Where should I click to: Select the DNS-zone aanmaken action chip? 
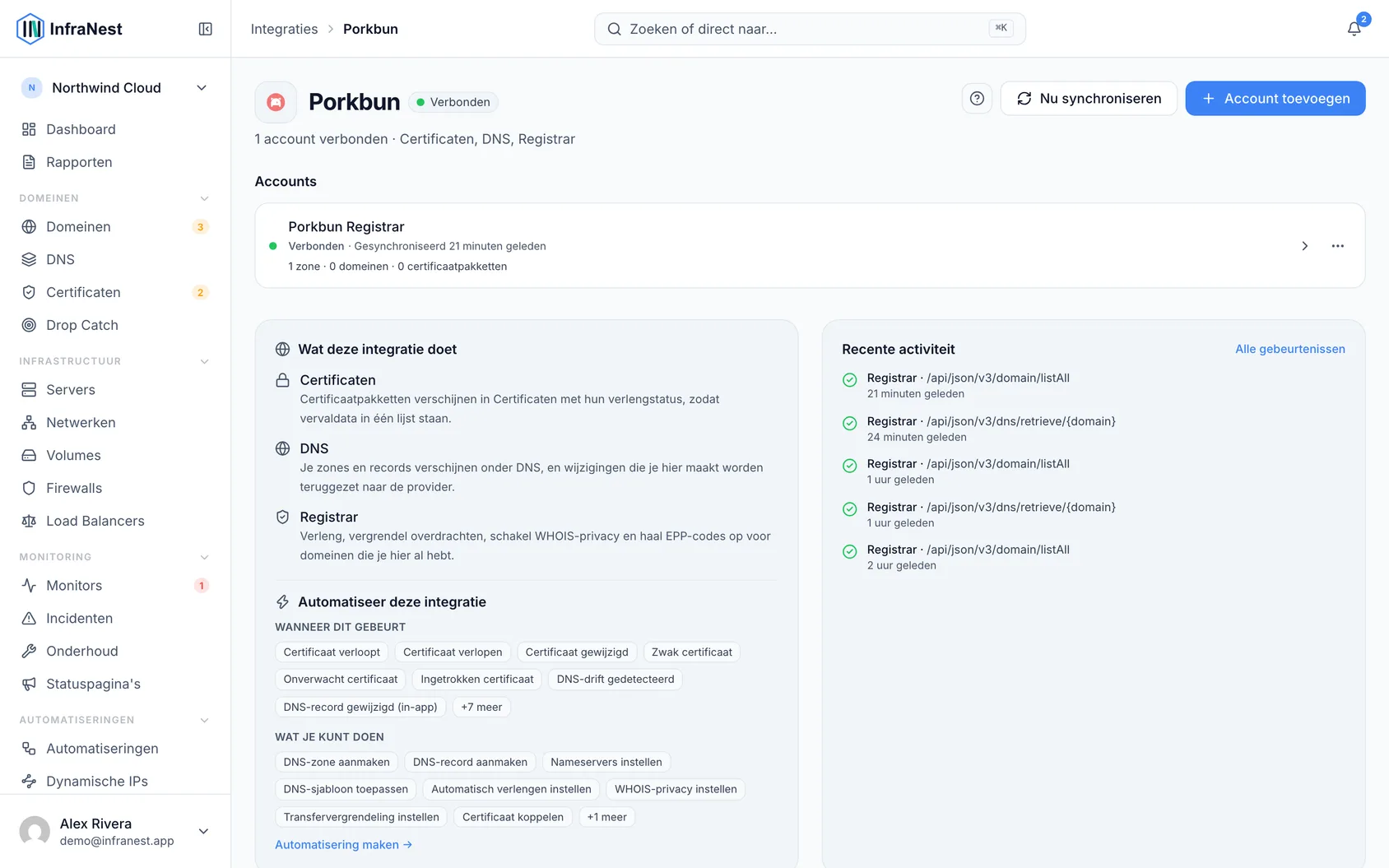pos(337,762)
